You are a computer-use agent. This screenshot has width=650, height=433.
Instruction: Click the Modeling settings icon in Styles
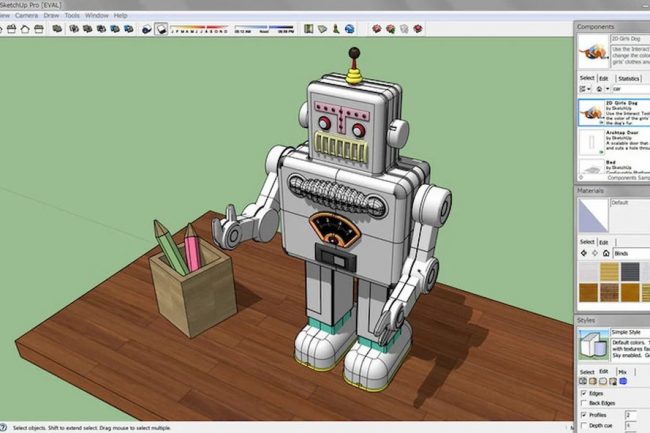(x=625, y=381)
